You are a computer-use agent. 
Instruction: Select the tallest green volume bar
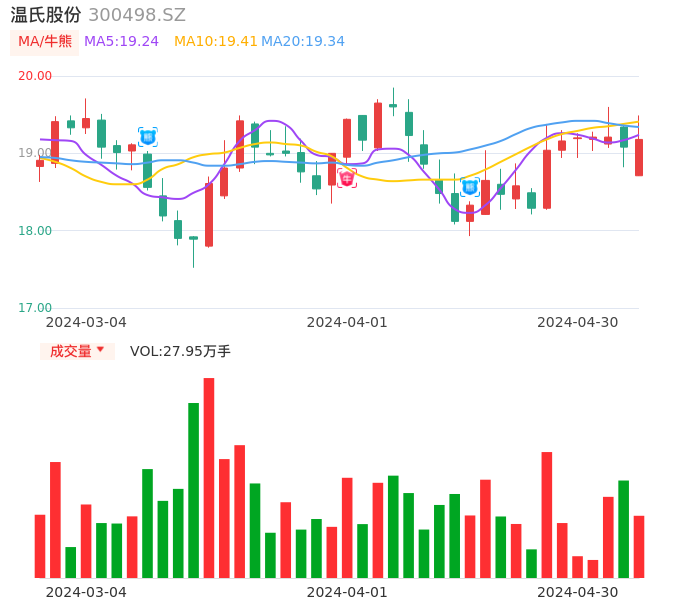pos(193,490)
